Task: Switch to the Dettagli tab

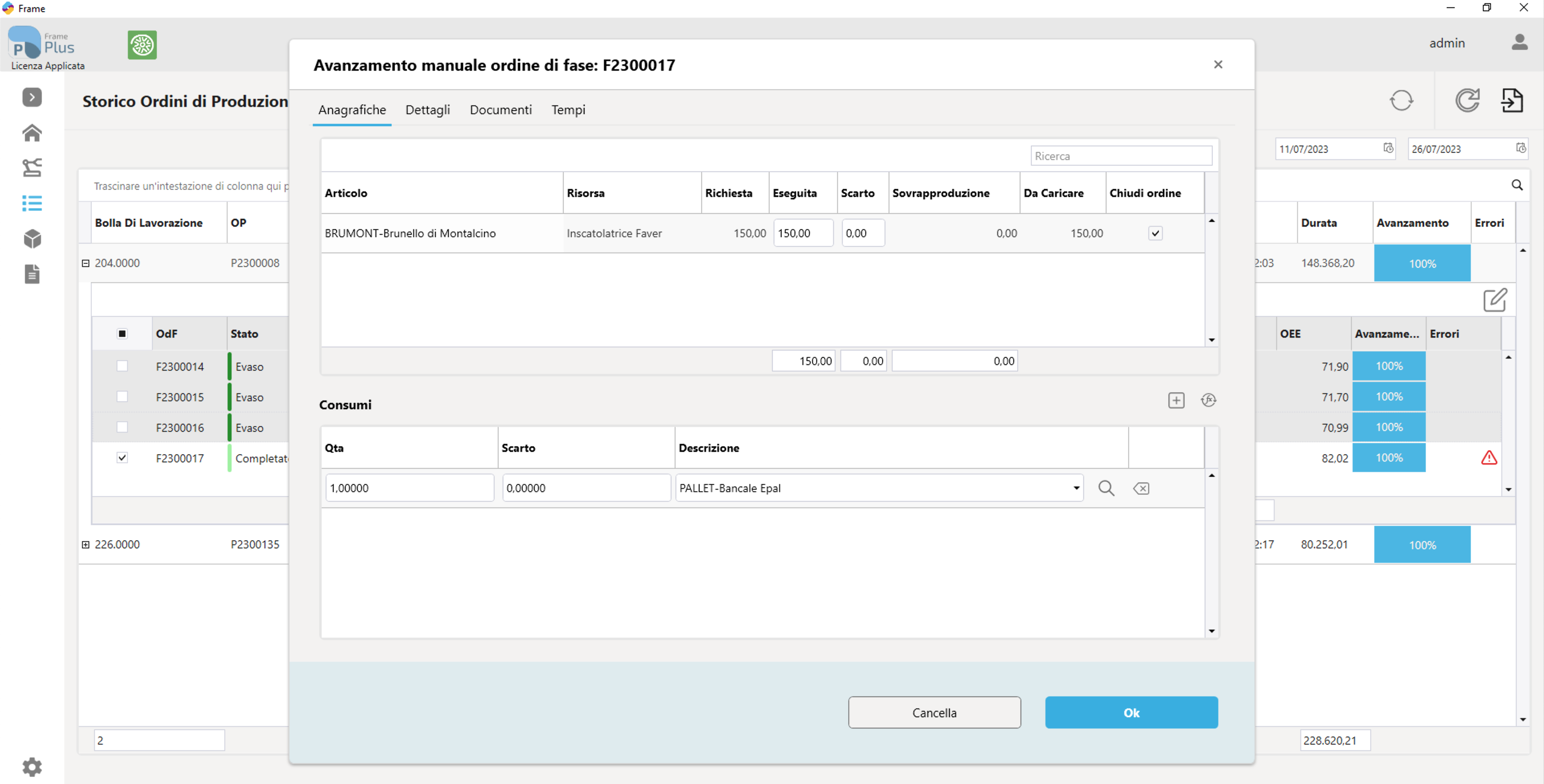Action: (x=427, y=110)
